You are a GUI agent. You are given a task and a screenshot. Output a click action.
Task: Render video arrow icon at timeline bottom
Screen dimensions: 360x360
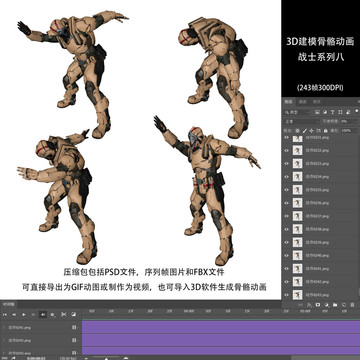point(14,358)
